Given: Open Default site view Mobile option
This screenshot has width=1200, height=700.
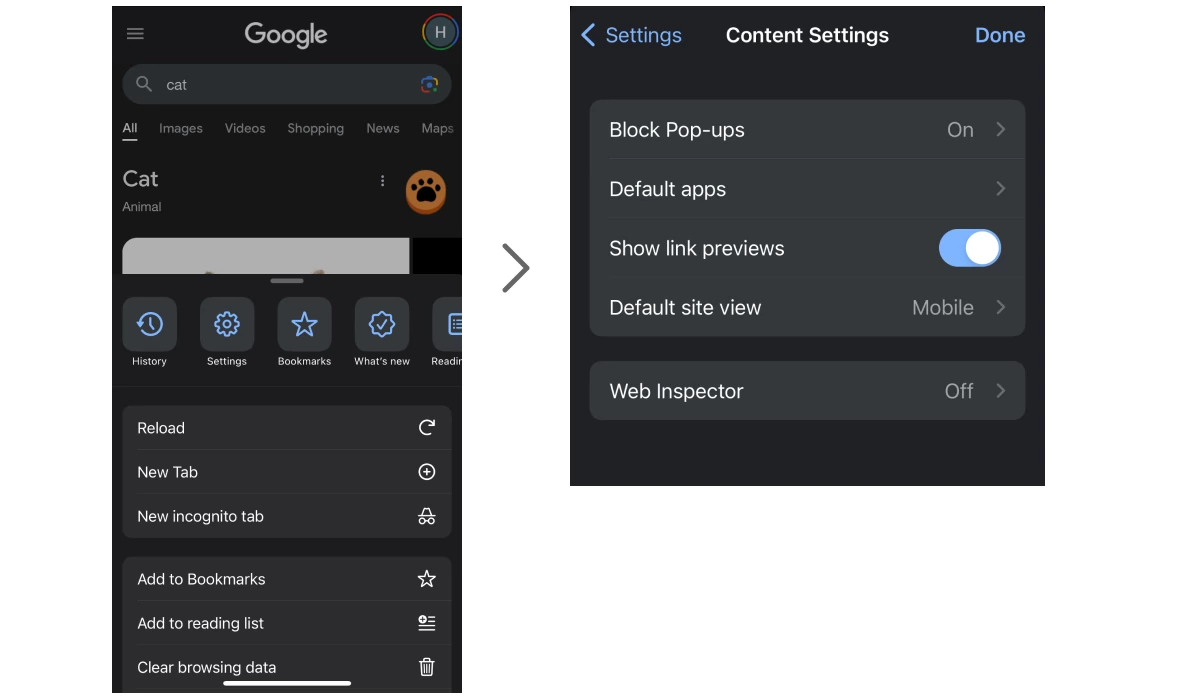Looking at the screenshot, I should pyautogui.click(x=807, y=307).
